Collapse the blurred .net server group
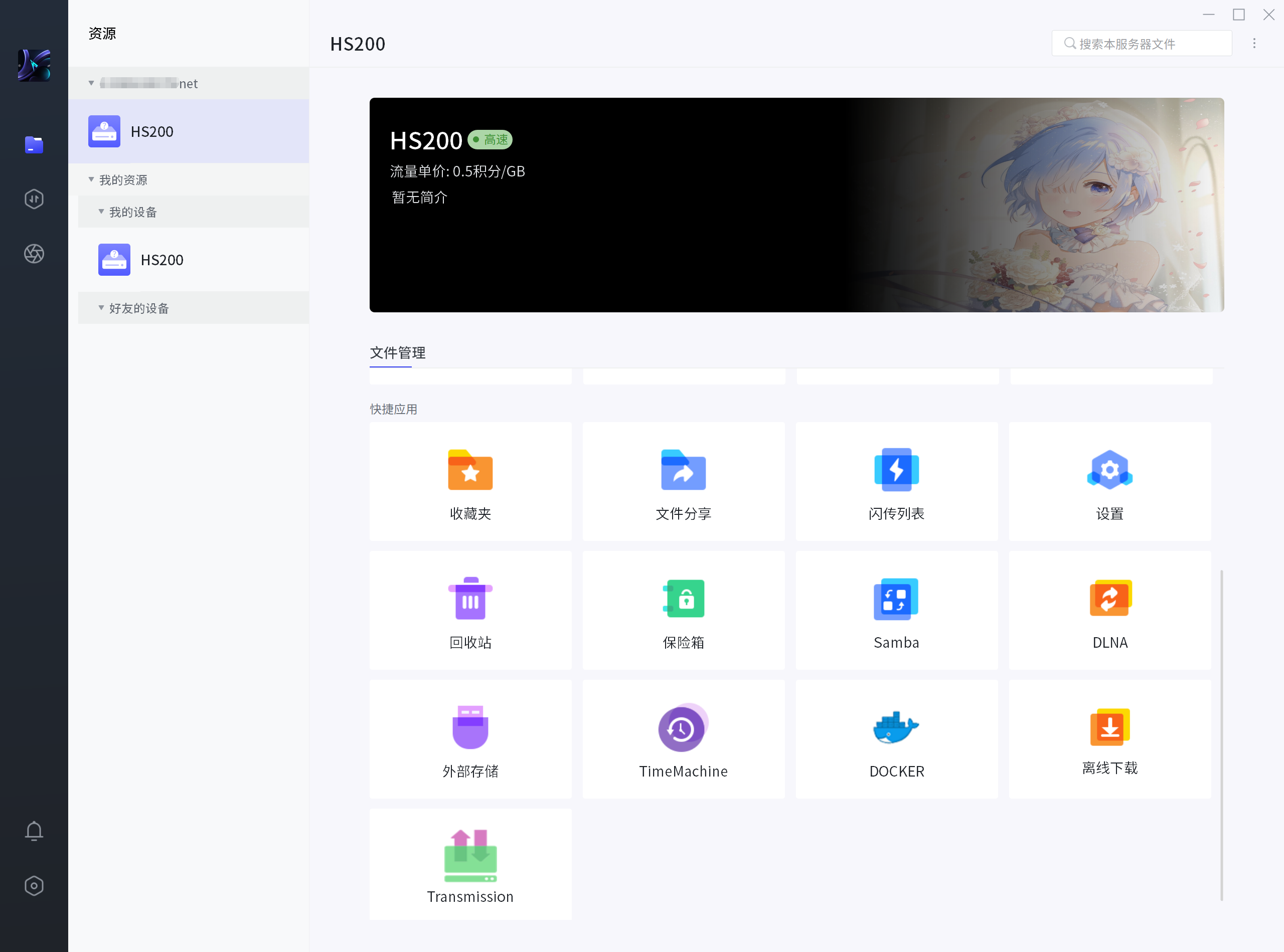 click(91, 84)
